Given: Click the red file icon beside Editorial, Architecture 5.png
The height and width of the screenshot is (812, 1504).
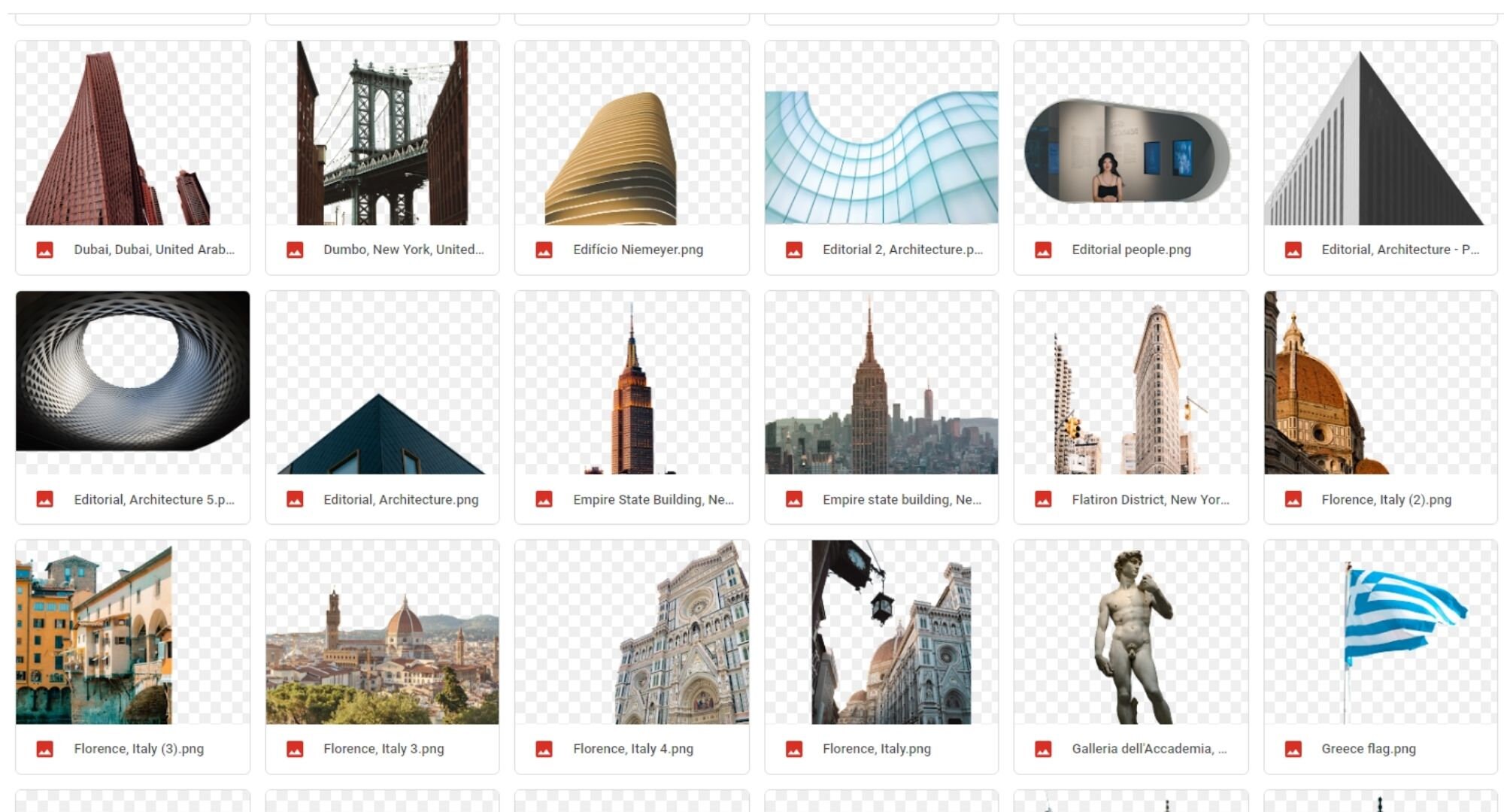Looking at the screenshot, I should tap(44, 498).
